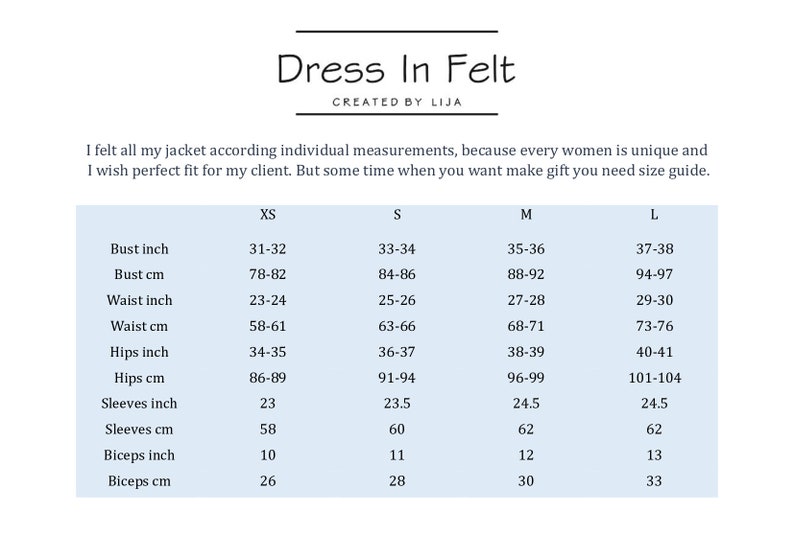This screenshot has height=559, width=794.
Task: Click the Waist inch row label
Action: (x=139, y=300)
